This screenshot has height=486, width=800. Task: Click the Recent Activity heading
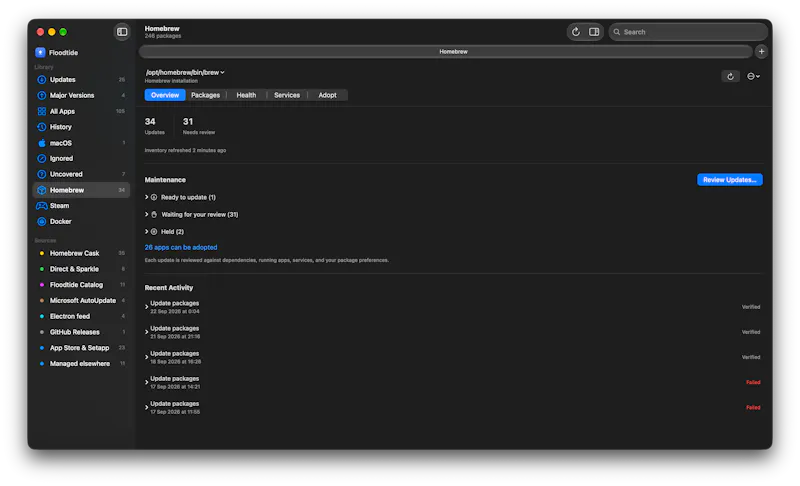click(168, 288)
